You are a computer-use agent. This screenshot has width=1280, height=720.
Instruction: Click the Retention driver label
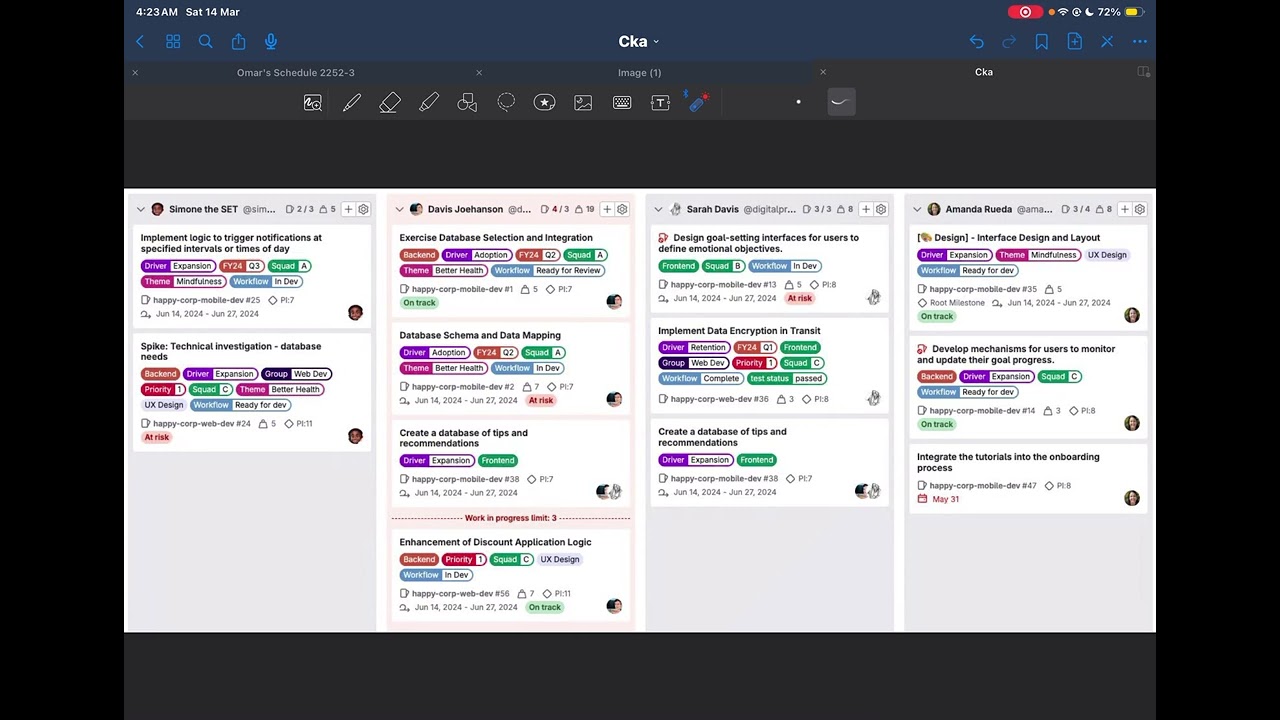693,348
